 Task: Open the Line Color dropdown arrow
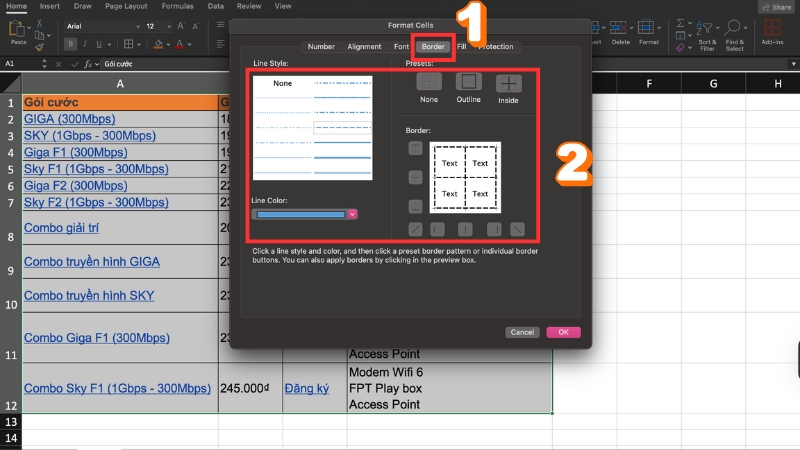coord(353,214)
